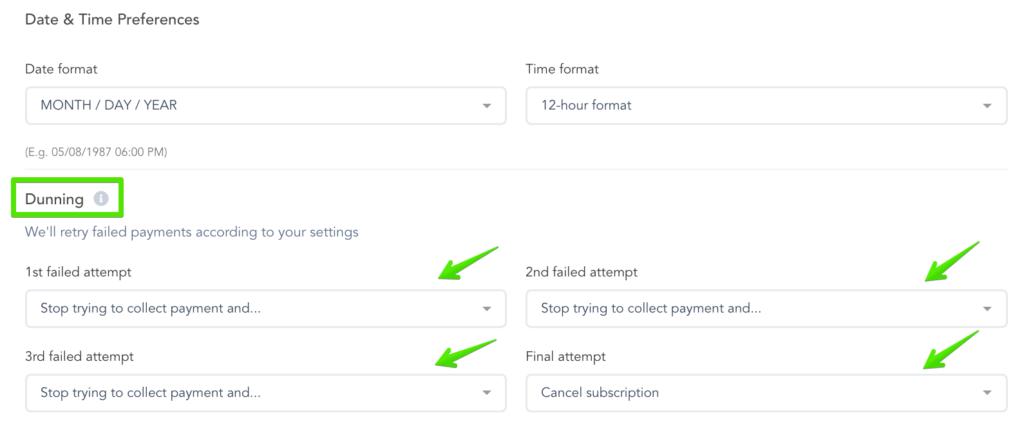Select the MONTH / DAY / YEAR value text
The image size is (1024, 433).
click(109, 105)
